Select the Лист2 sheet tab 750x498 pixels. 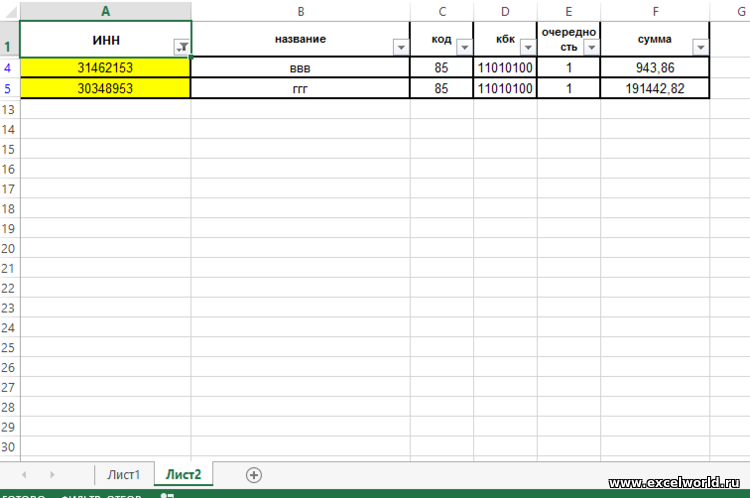[184, 475]
